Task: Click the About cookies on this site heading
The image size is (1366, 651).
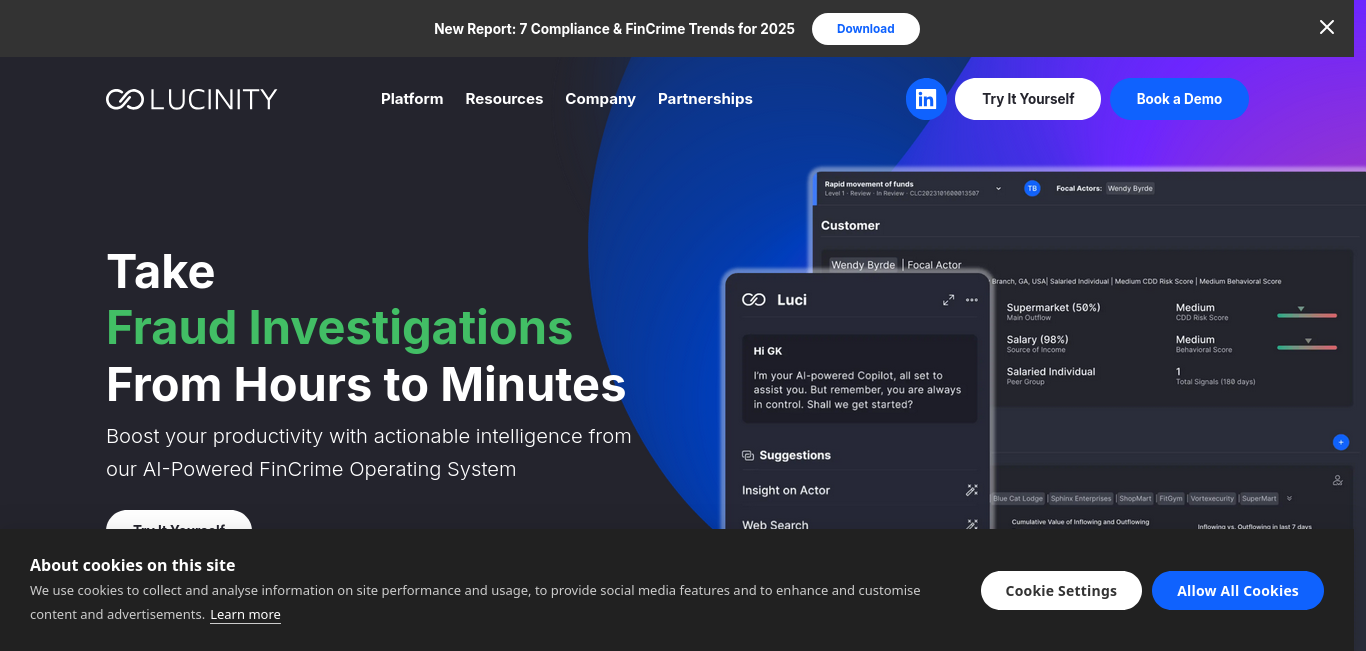Action: (x=132, y=565)
